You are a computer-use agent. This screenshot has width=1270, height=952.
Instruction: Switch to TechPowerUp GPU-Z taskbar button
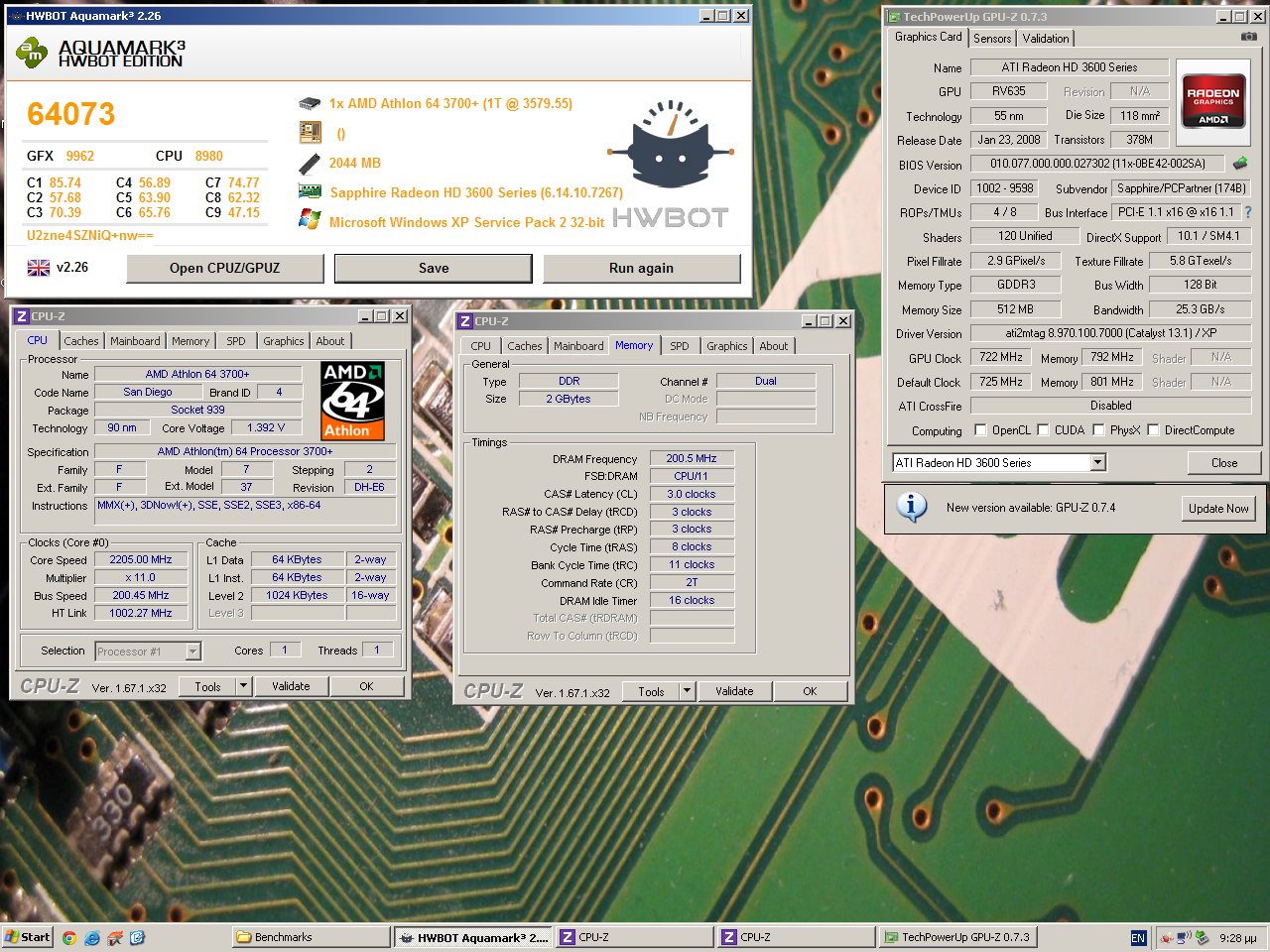(958, 937)
